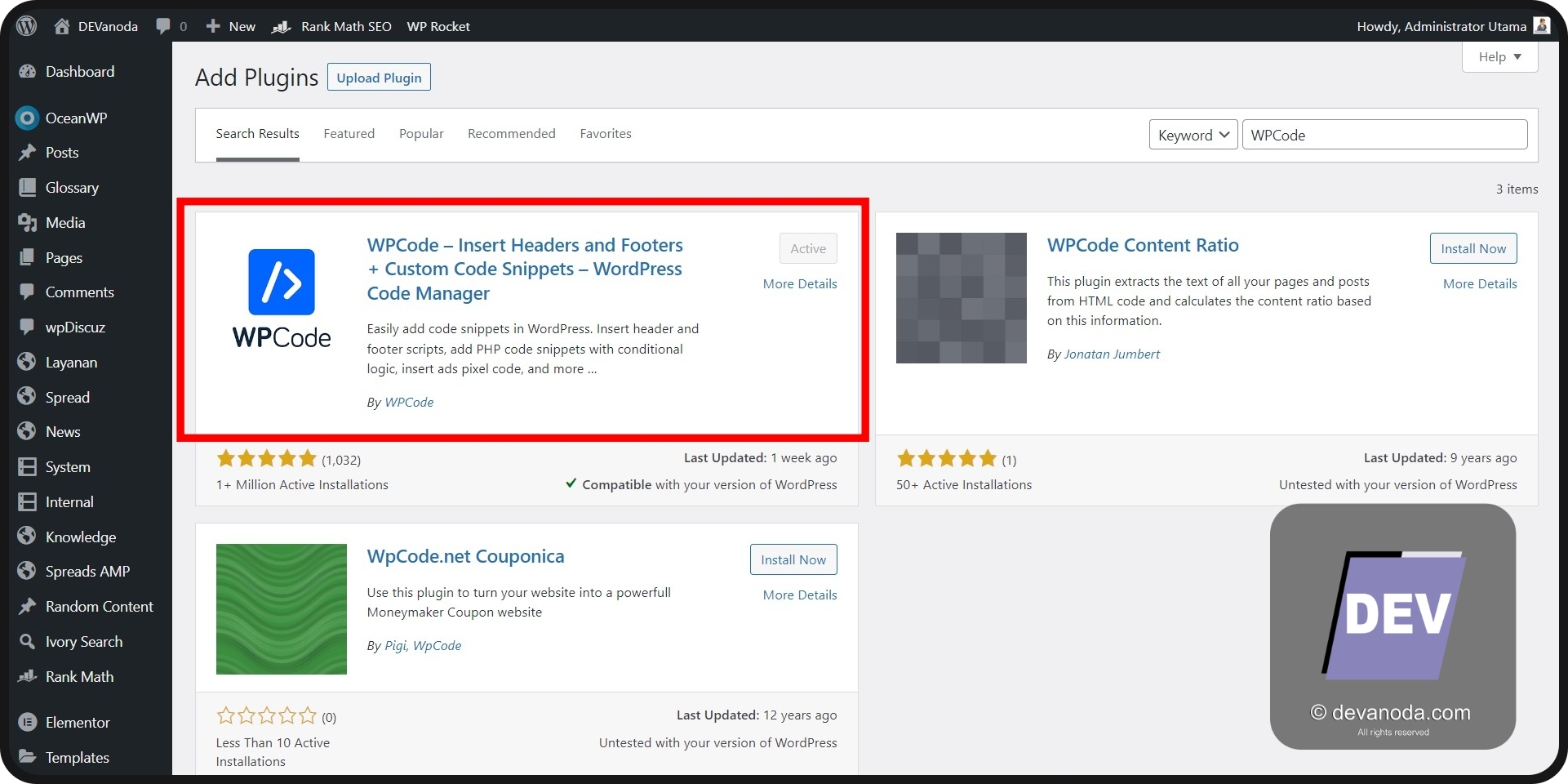
Task: Click the '3 items' count text
Action: pyautogui.click(x=1517, y=189)
